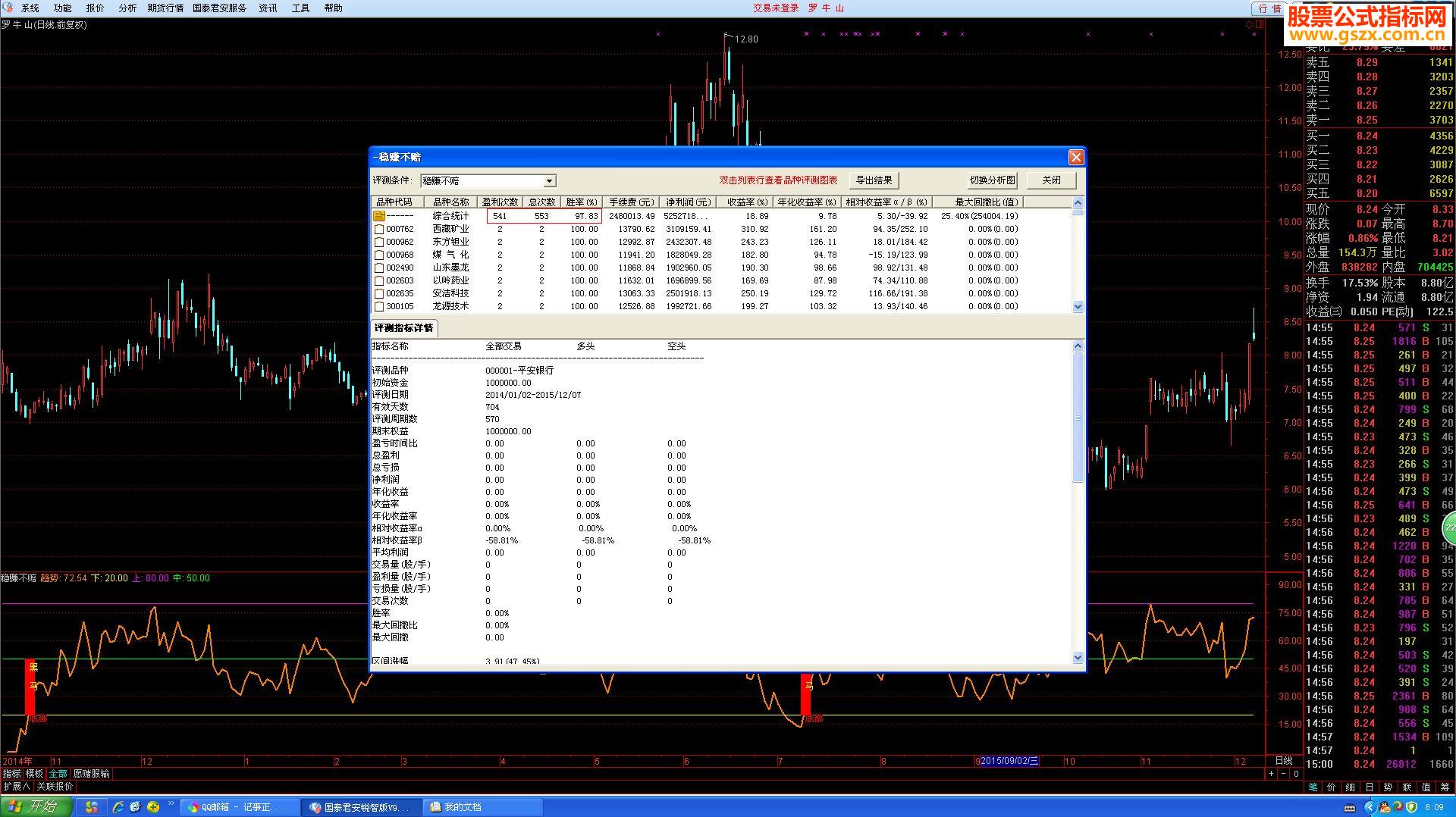Select the 价 tab in quote panel

[x=1332, y=787]
